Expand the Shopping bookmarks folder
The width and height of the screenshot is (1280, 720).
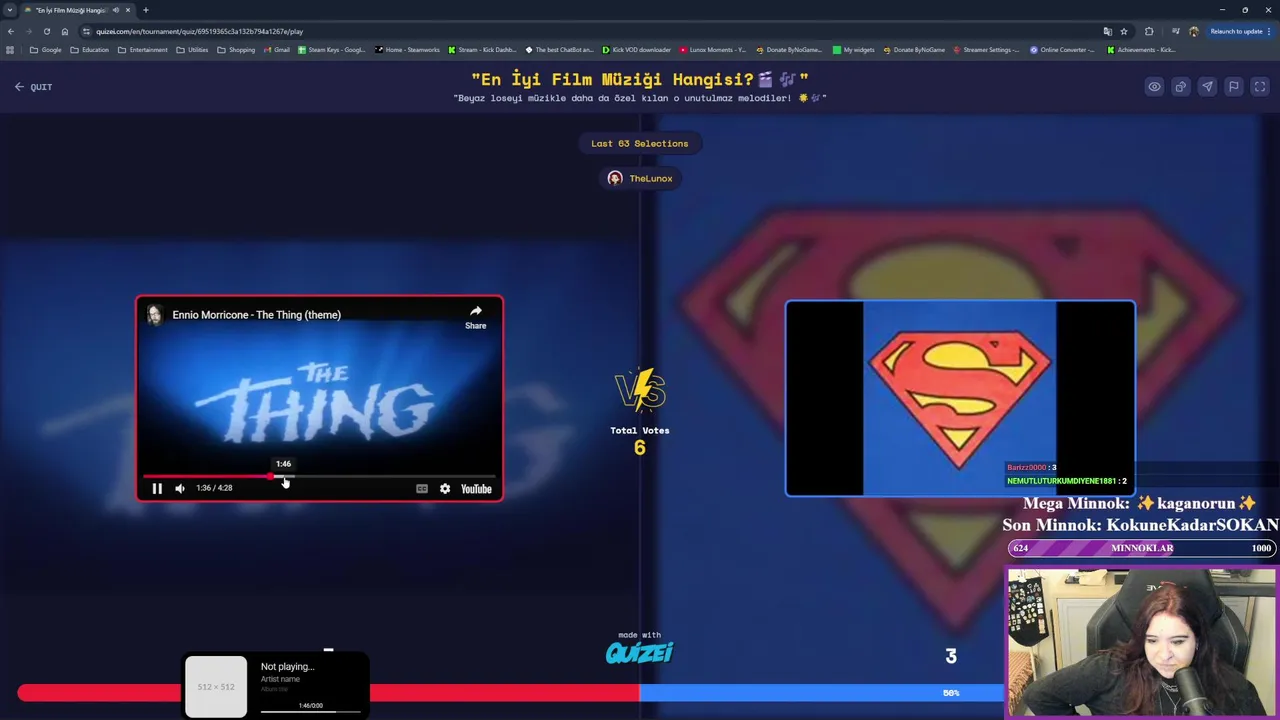pos(236,50)
